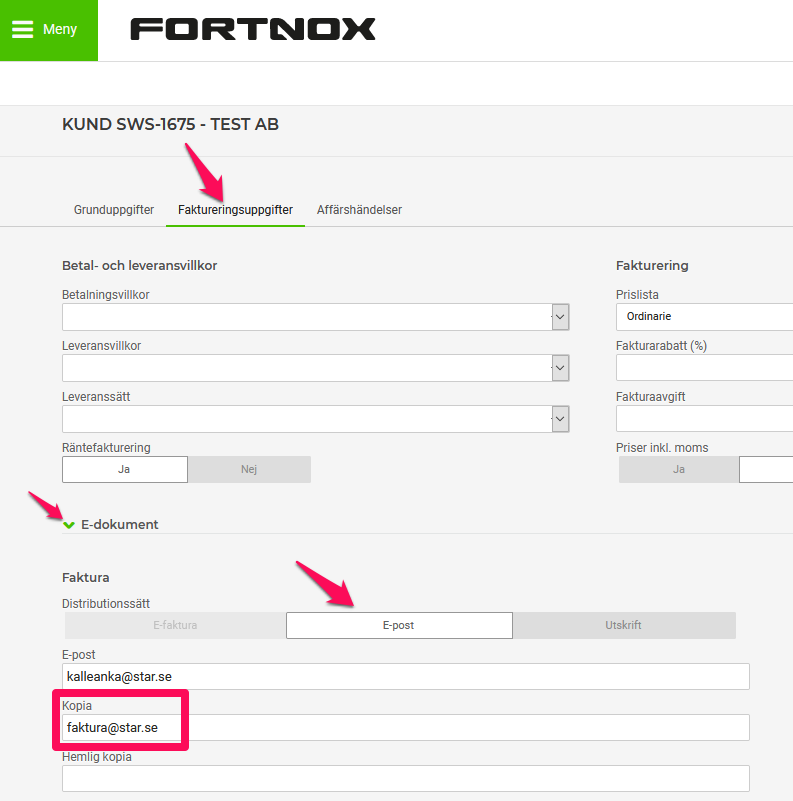Click the Fakturarabatt (%) field
Screen dimensions: 793x801
[705, 368]
